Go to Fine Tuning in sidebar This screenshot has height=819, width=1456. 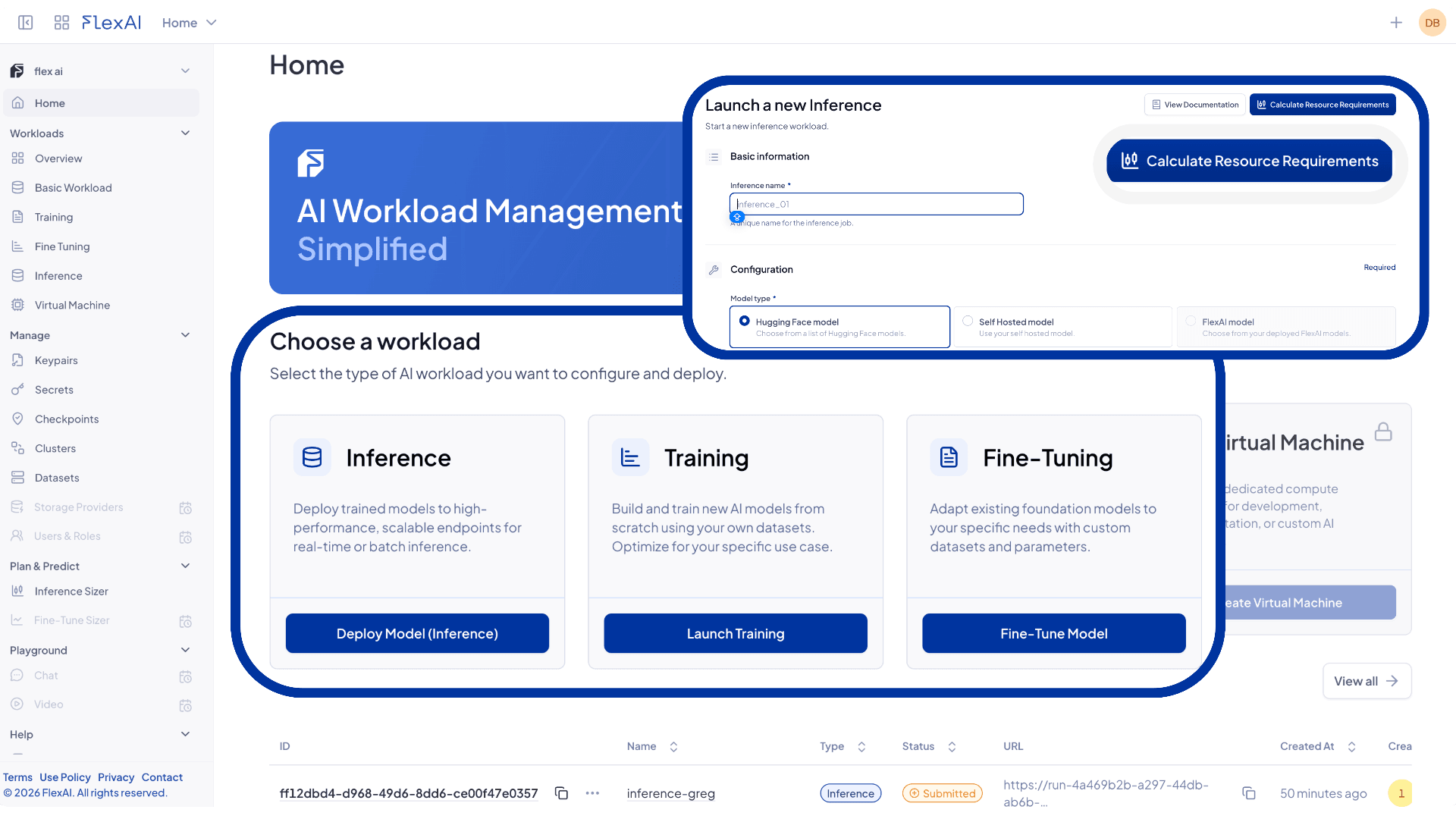coord(62,246)
